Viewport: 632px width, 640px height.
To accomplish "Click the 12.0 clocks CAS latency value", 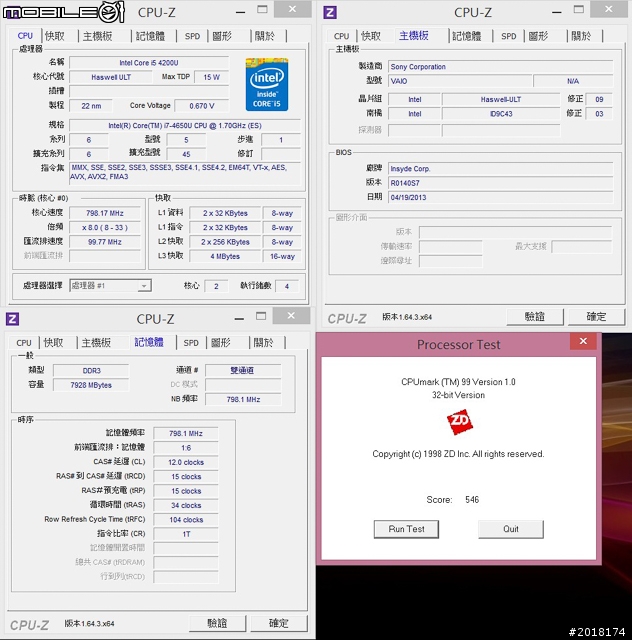I will pos(186,462).
